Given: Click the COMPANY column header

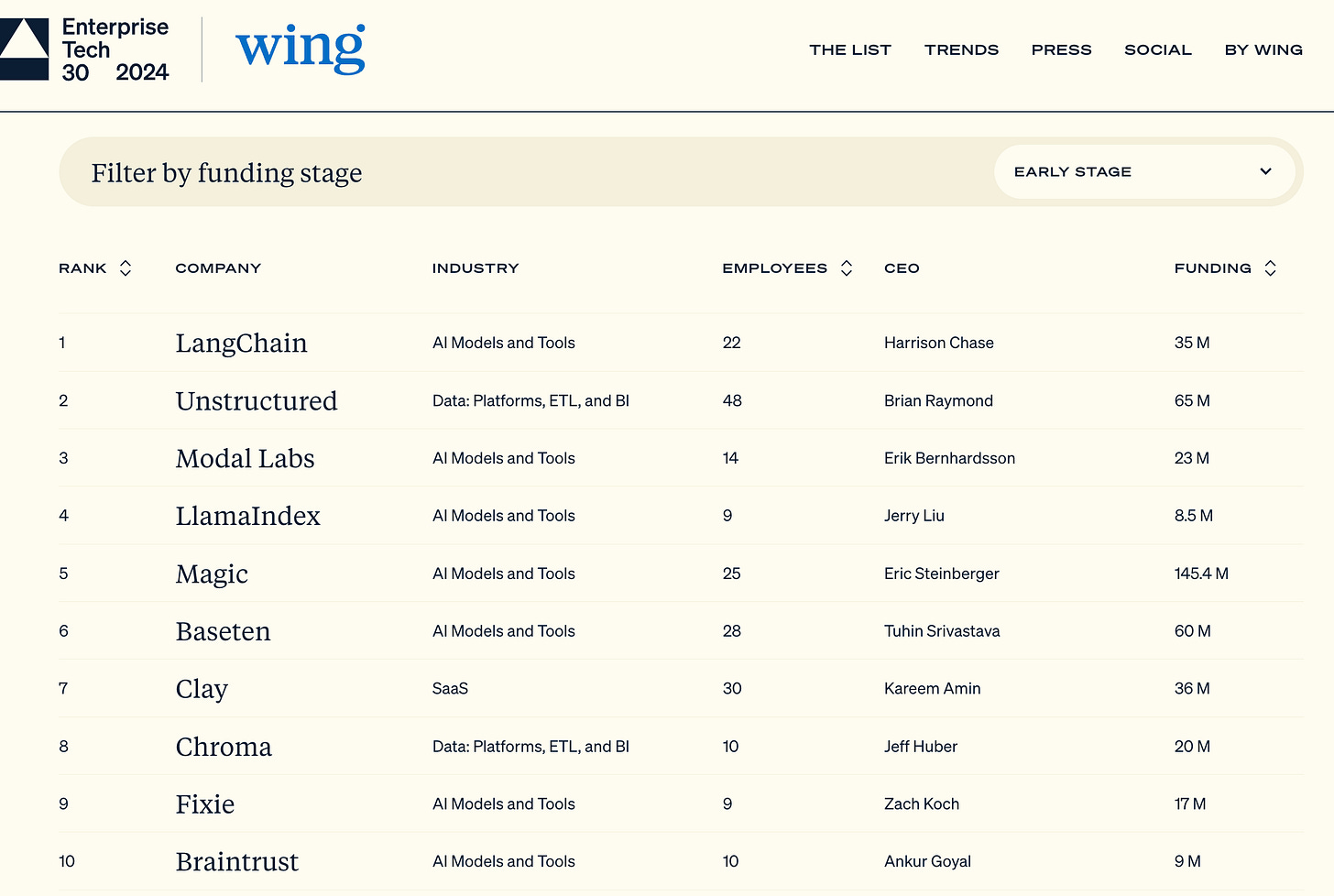Looking at the screenshot, I should [x=218, y=268].
